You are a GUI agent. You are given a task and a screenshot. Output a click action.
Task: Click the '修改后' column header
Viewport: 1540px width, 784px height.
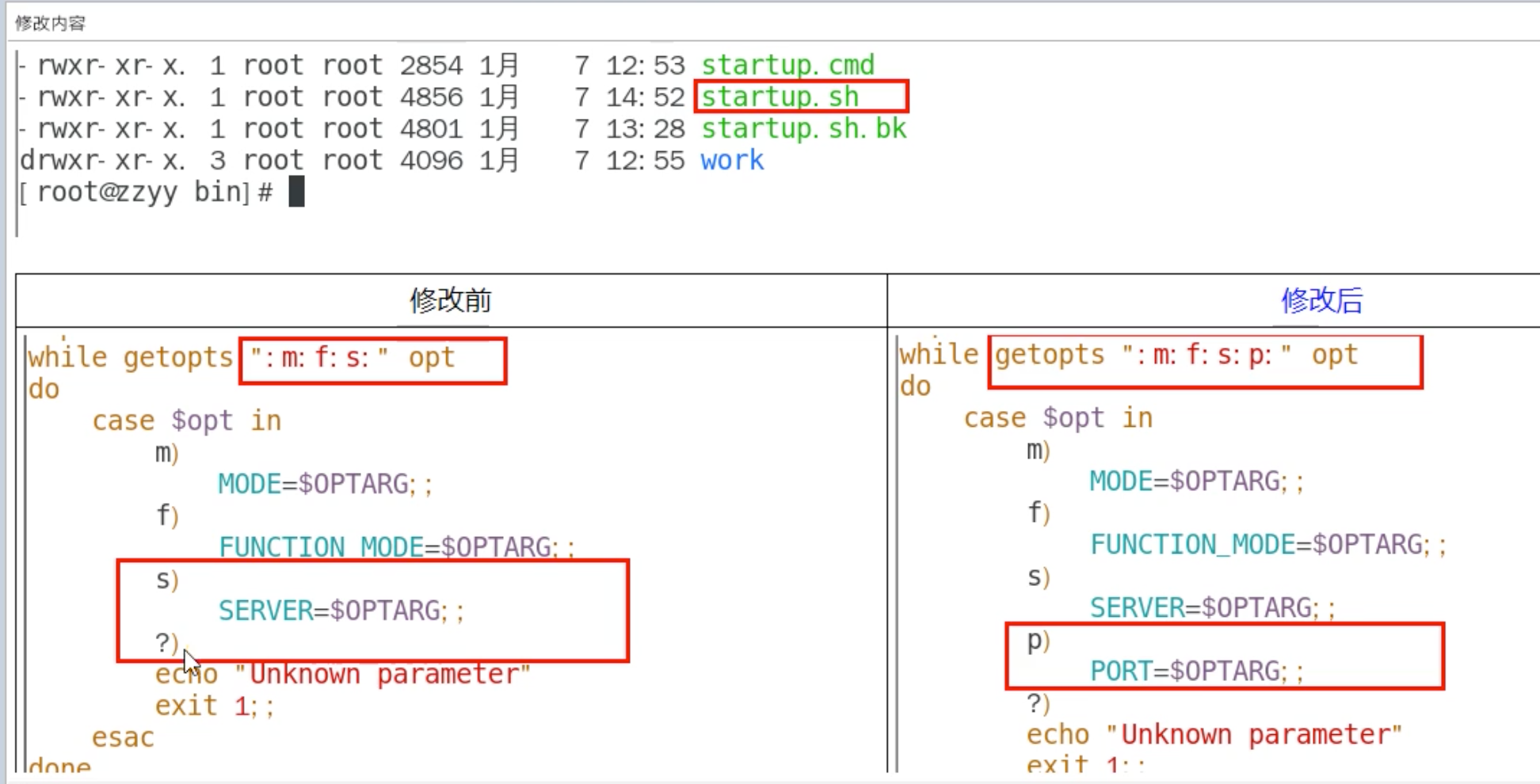click(x=1322, y=300)
